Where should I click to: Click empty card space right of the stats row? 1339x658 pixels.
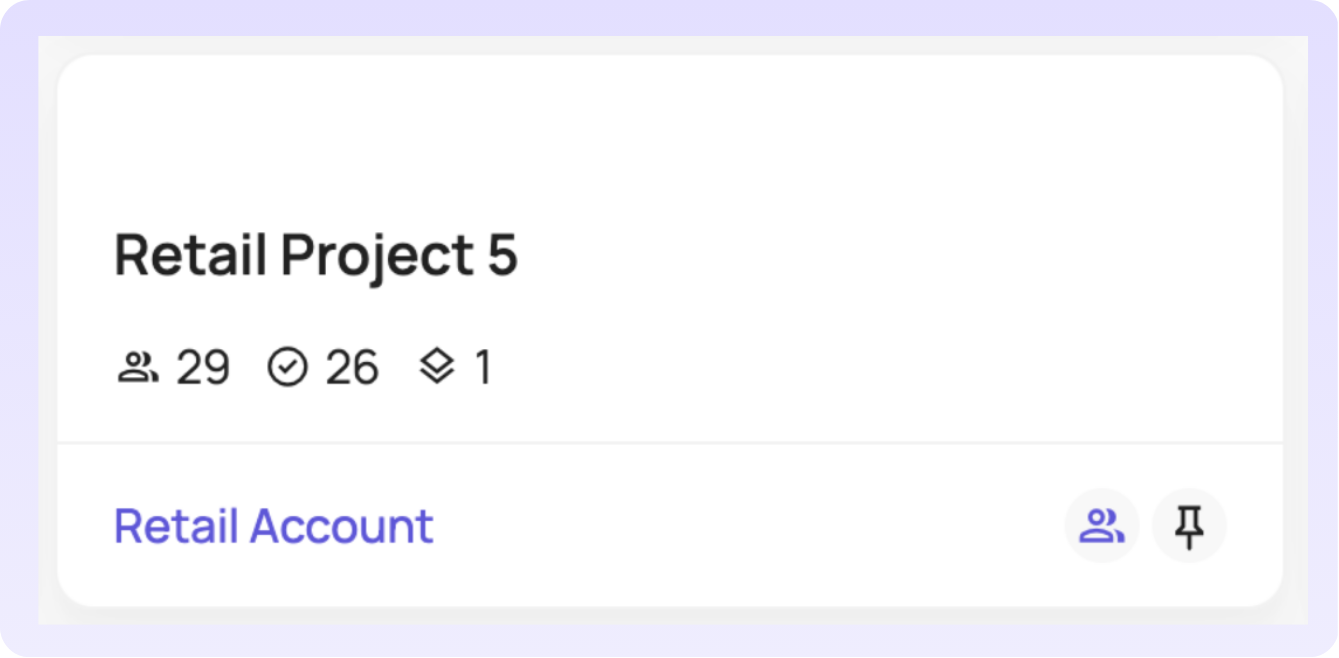(x=850, y=368)
